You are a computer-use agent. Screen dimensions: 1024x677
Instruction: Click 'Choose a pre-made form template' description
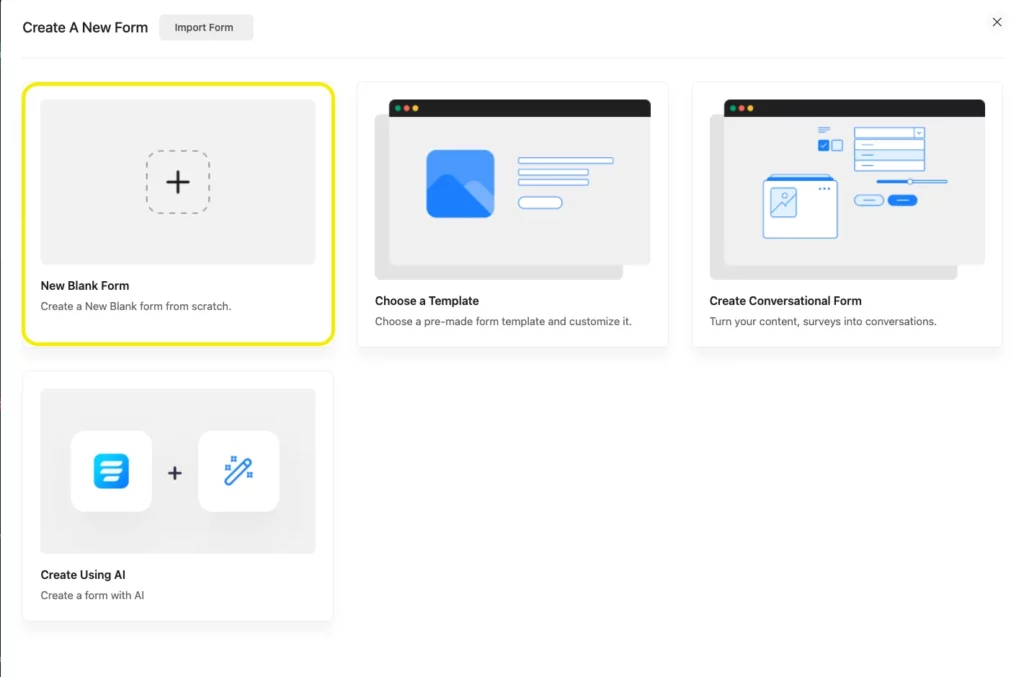click(503, 321)
